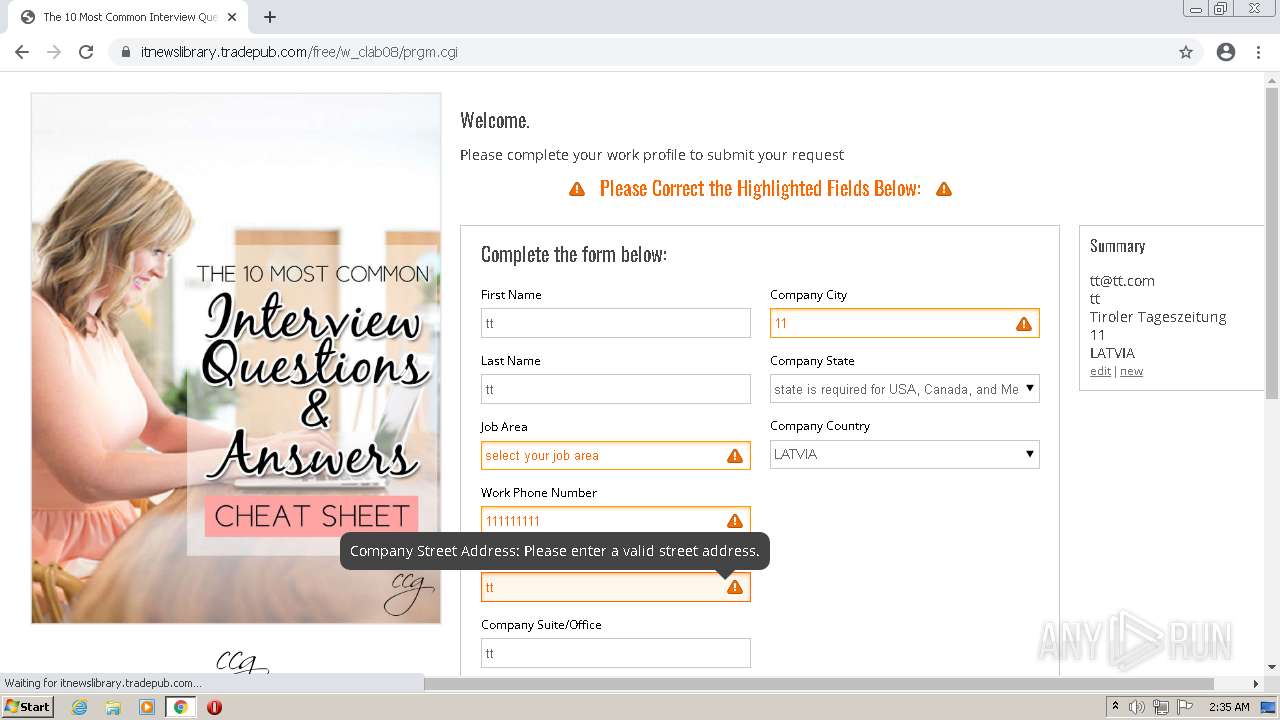1280x720 pixels.
Task: Click the Last Name input field
Action: click(x=615, y=389)
